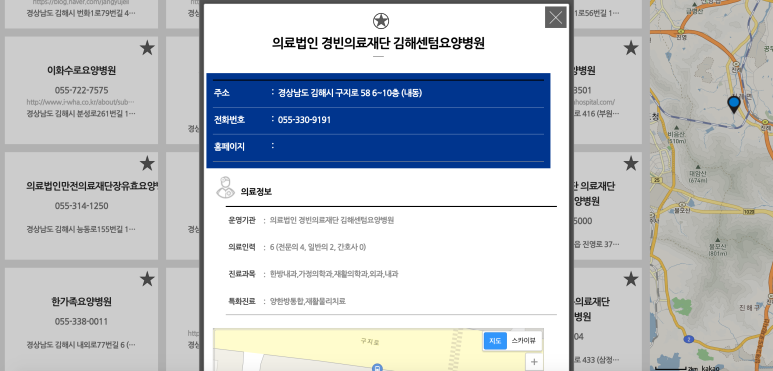Click the 의료정보 section heading
Image resolution: width=773 pixels, height=371 pixels.
click(256, 192)
